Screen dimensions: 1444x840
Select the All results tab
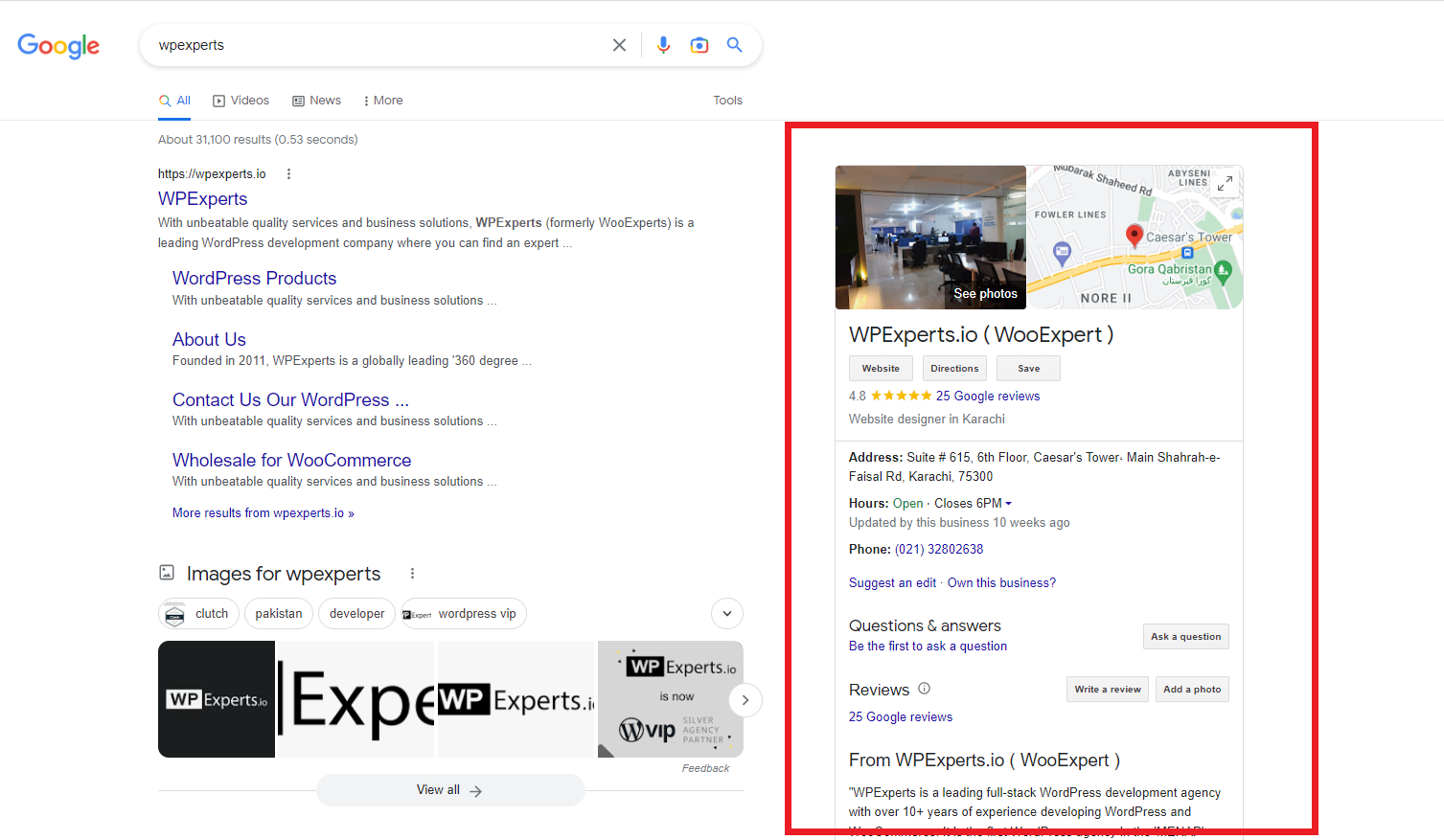coord(174,101)
